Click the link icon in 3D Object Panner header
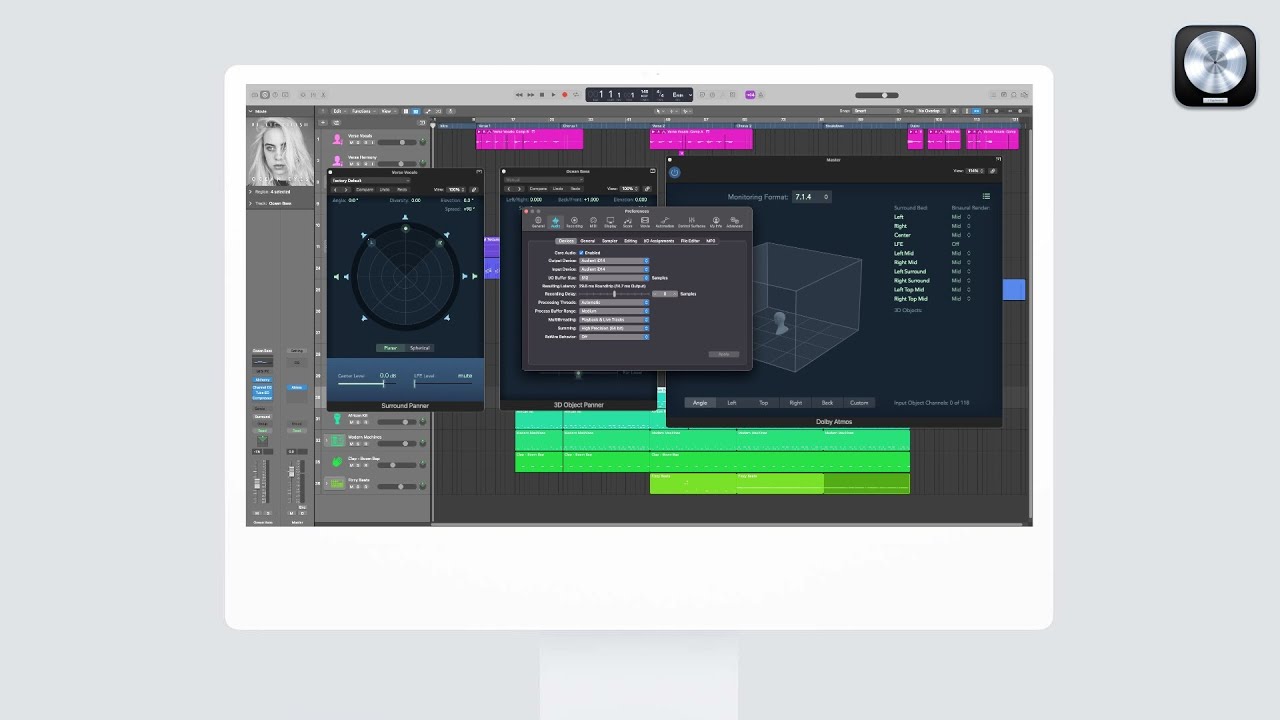The width and height of the screenshot is (1280, 720). pos(647,189)
